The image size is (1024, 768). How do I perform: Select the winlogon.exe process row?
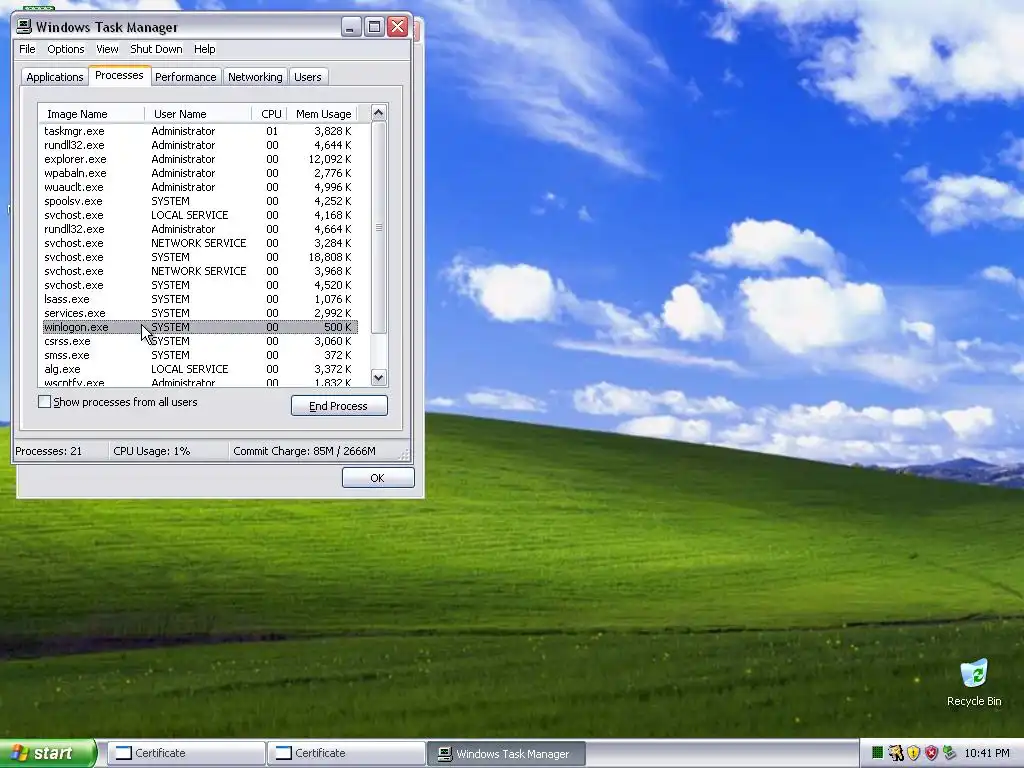pos(199,327)
